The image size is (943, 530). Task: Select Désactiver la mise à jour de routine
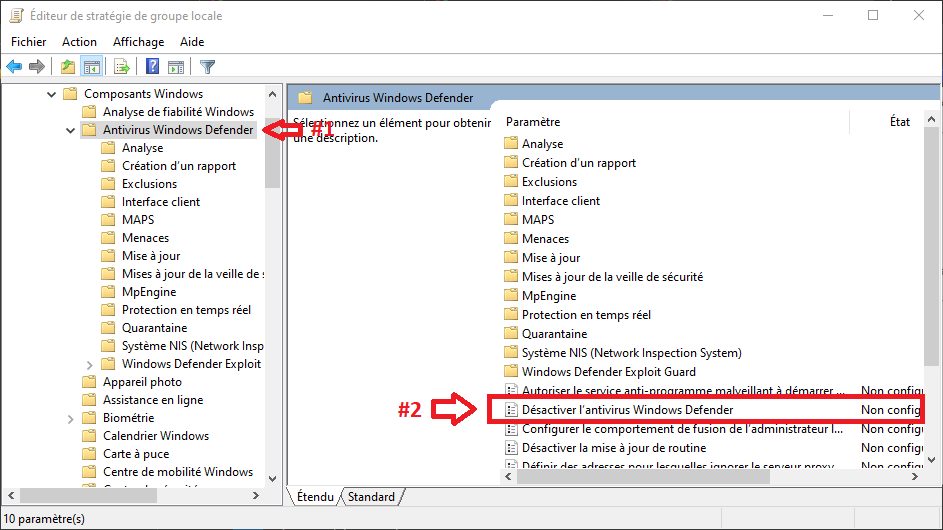(x=613, y=448)
